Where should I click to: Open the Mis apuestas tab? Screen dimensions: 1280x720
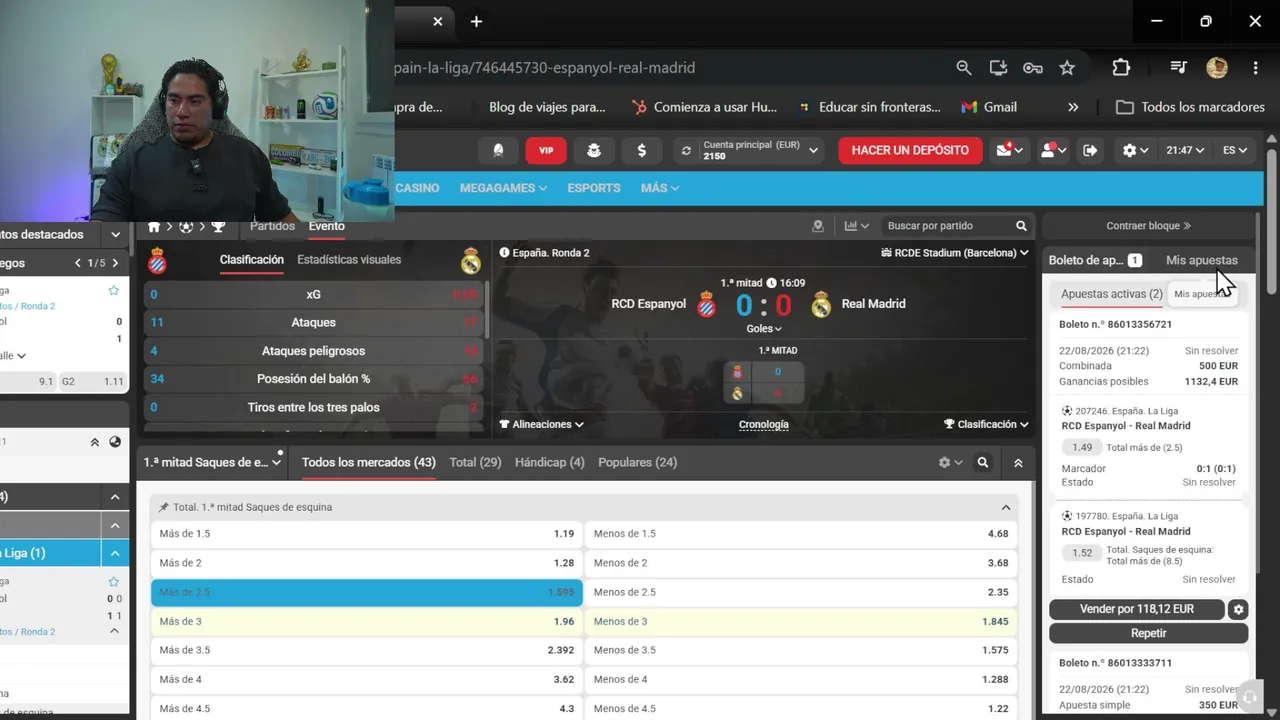coord(1202,260)
